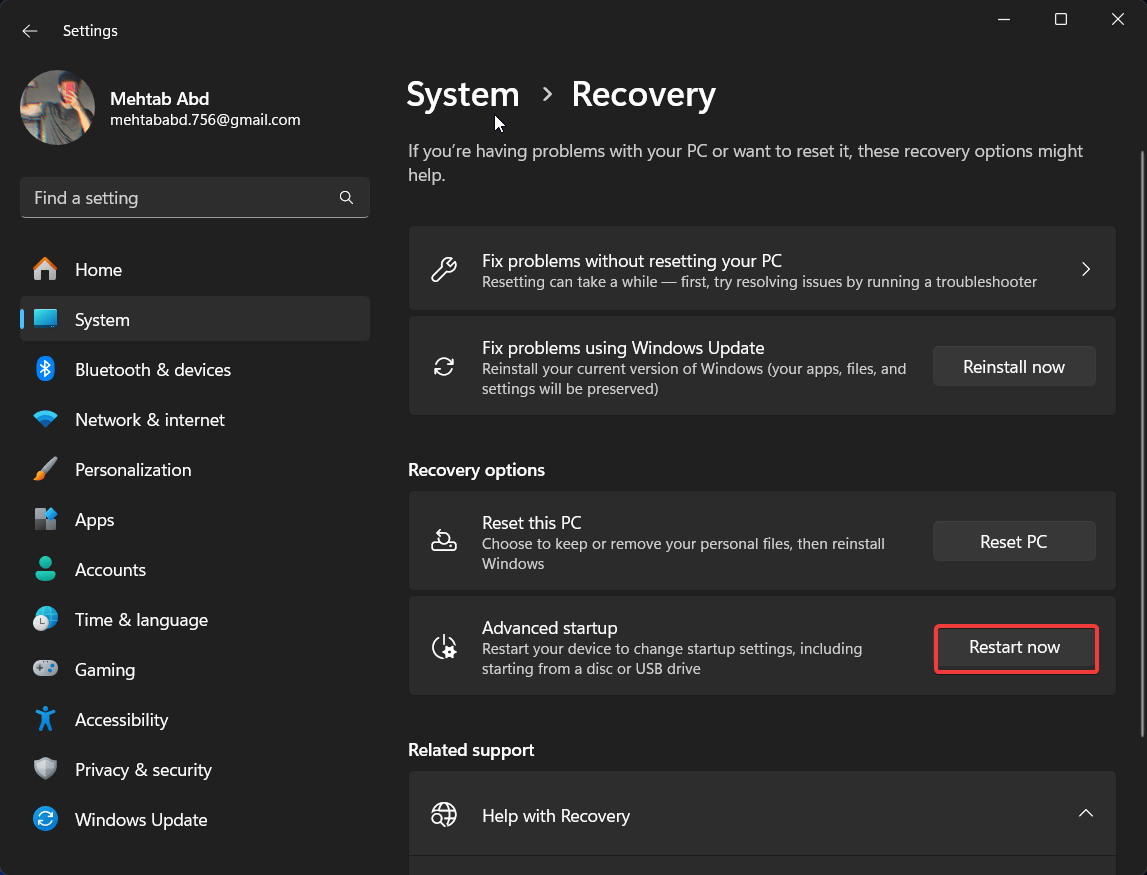1147x875 pixels.
Task: Open Windows Update label in sidebar
Action: (x=141, y=820)
